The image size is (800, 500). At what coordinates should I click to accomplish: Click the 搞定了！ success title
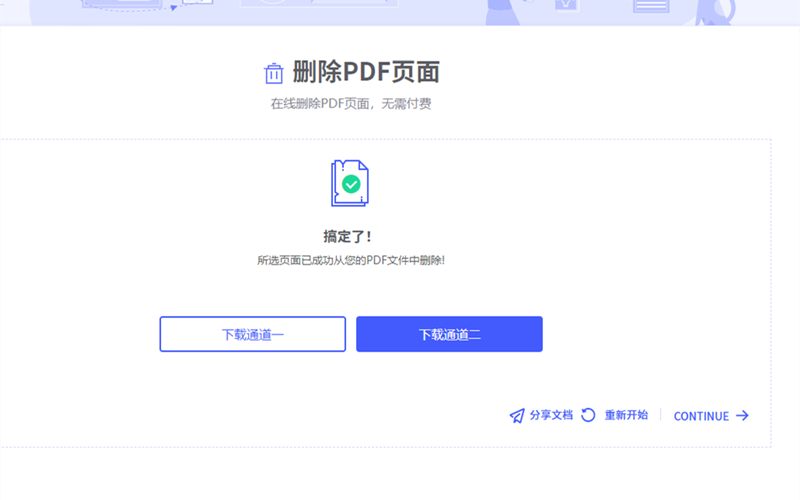(347, 237)
